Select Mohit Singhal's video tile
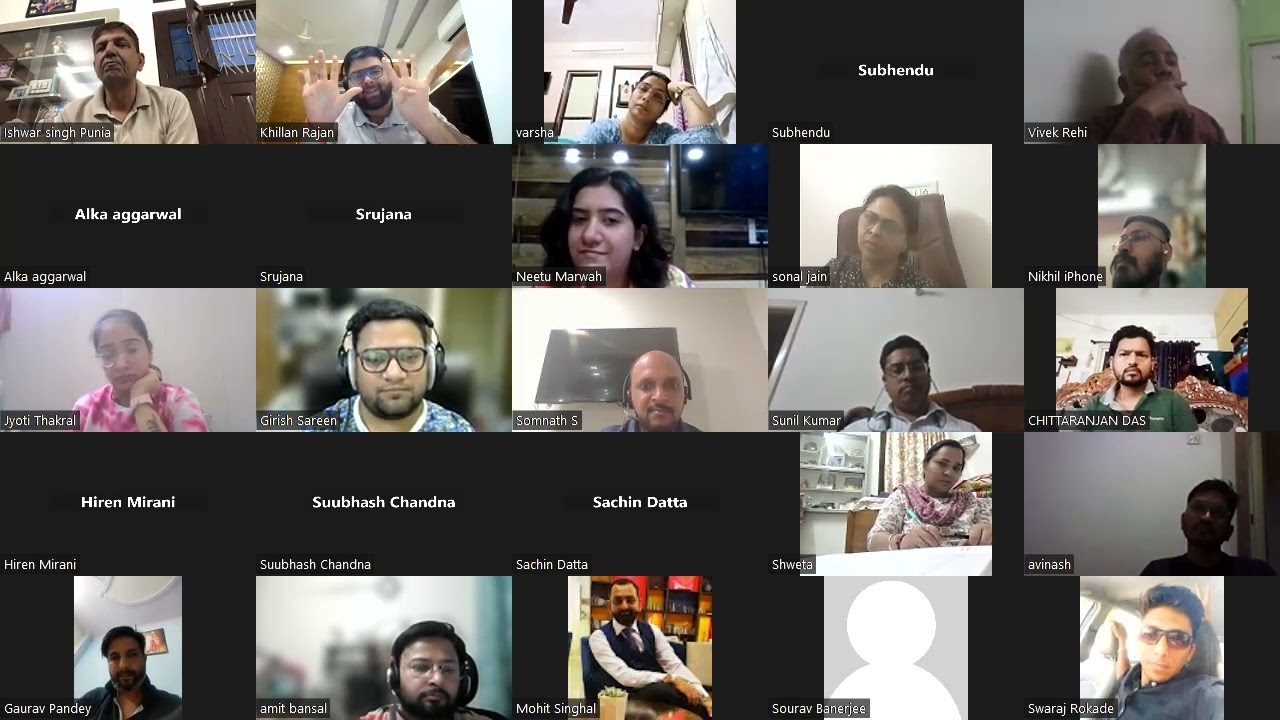This screenshot has height=720, width=1280. click(640, 648)
